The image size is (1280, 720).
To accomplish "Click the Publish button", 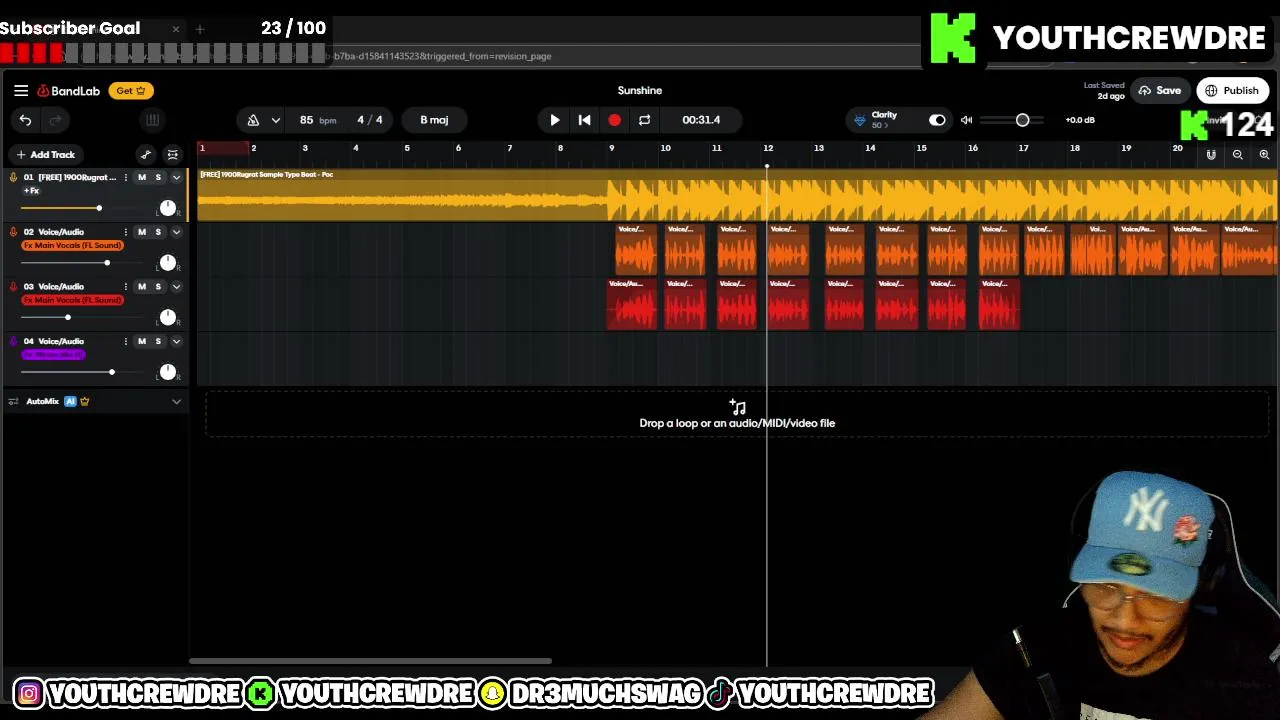I will [1232, 91].
